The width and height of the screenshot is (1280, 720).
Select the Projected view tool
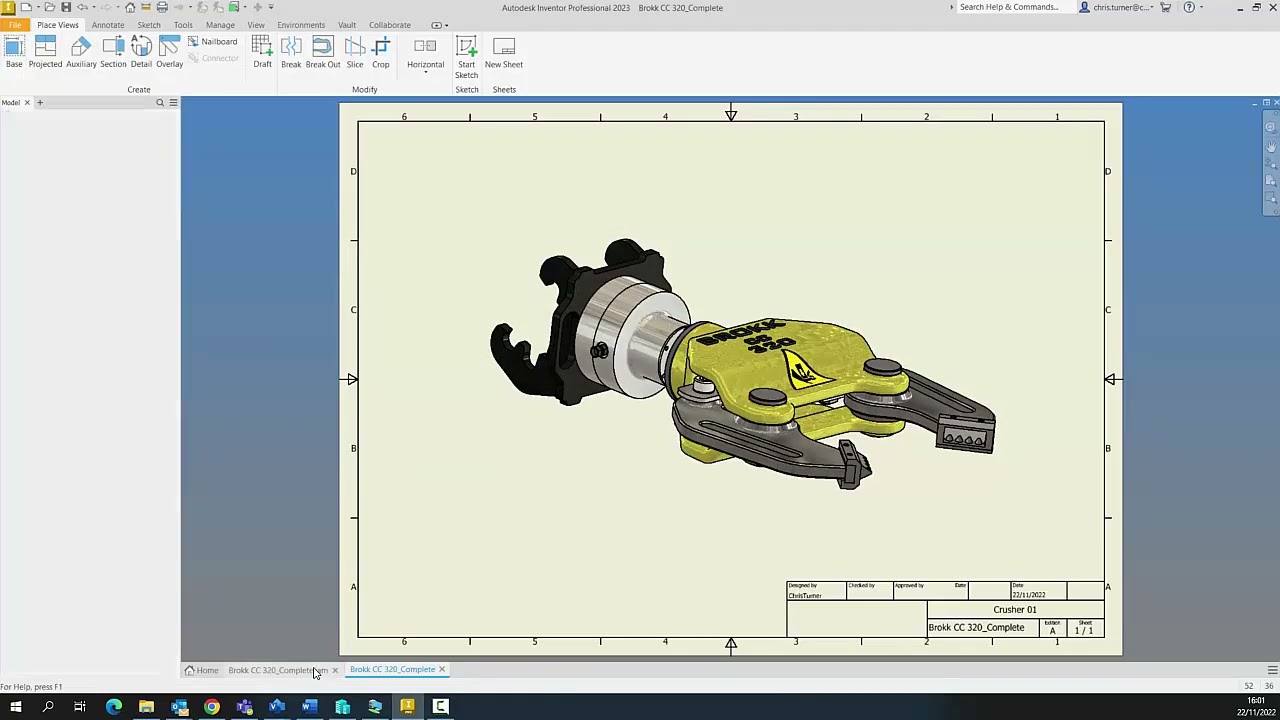click(x=45, y=53)
